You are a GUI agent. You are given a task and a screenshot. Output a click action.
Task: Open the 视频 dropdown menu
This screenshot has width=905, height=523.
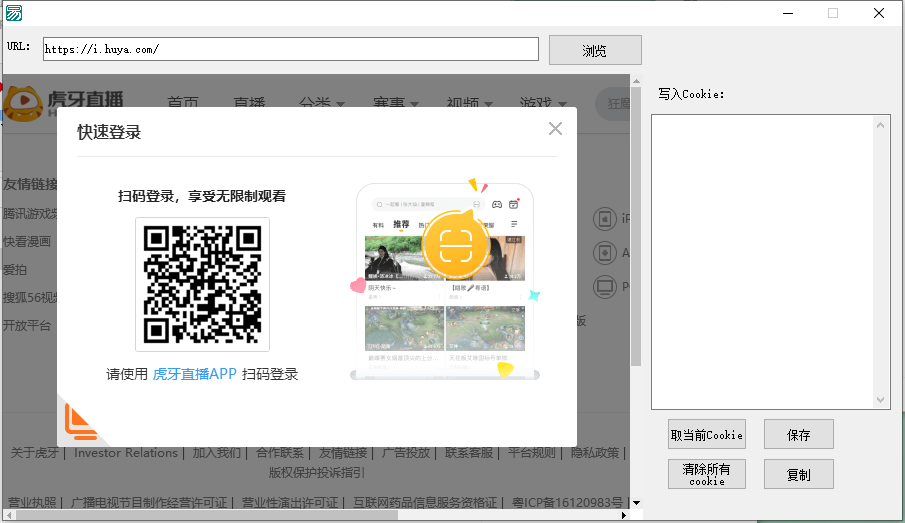(x=469, y=103)
